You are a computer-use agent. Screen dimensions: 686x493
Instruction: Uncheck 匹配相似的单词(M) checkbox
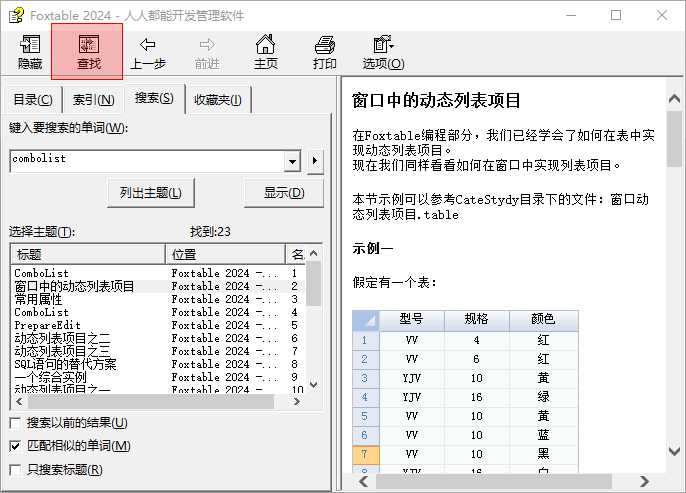pyautogui.click(x=15, y=446)
